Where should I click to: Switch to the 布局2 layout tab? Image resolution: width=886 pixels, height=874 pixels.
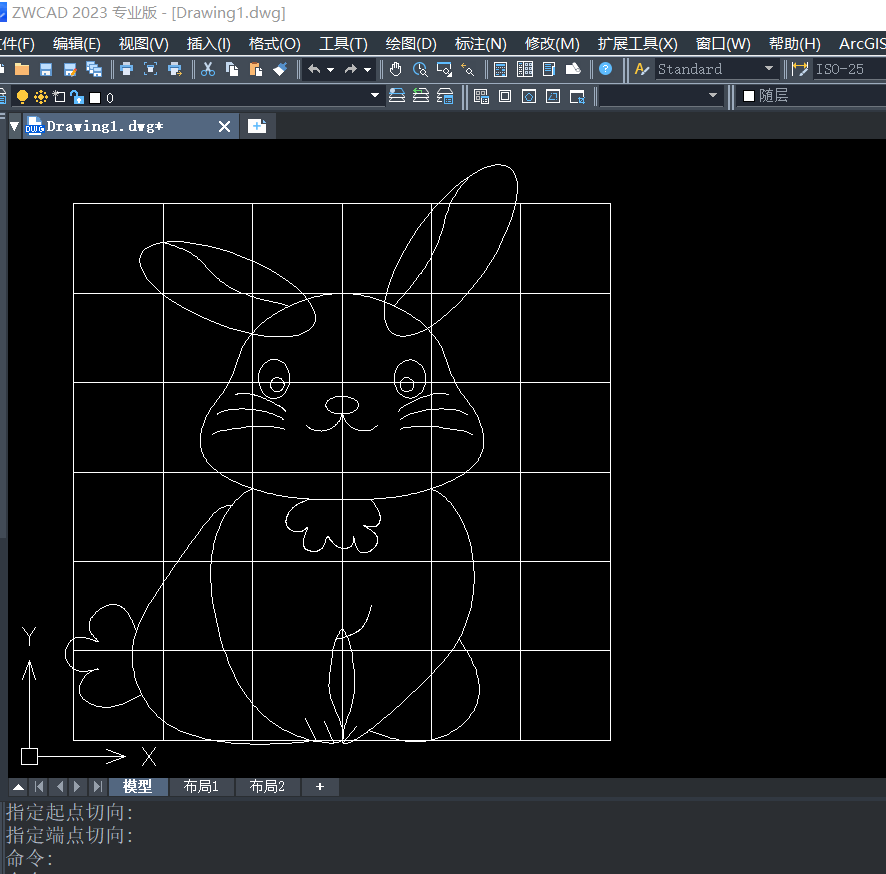pos(267,786)
